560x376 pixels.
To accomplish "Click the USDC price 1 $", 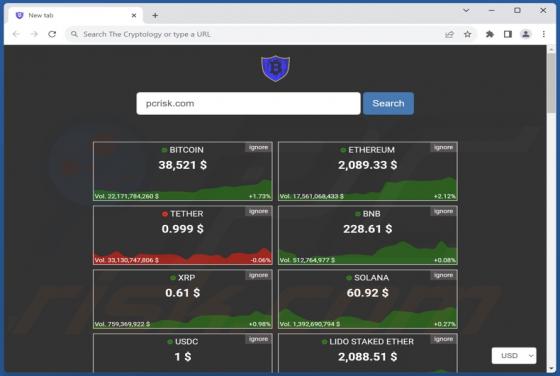I will tap(182, 357).
